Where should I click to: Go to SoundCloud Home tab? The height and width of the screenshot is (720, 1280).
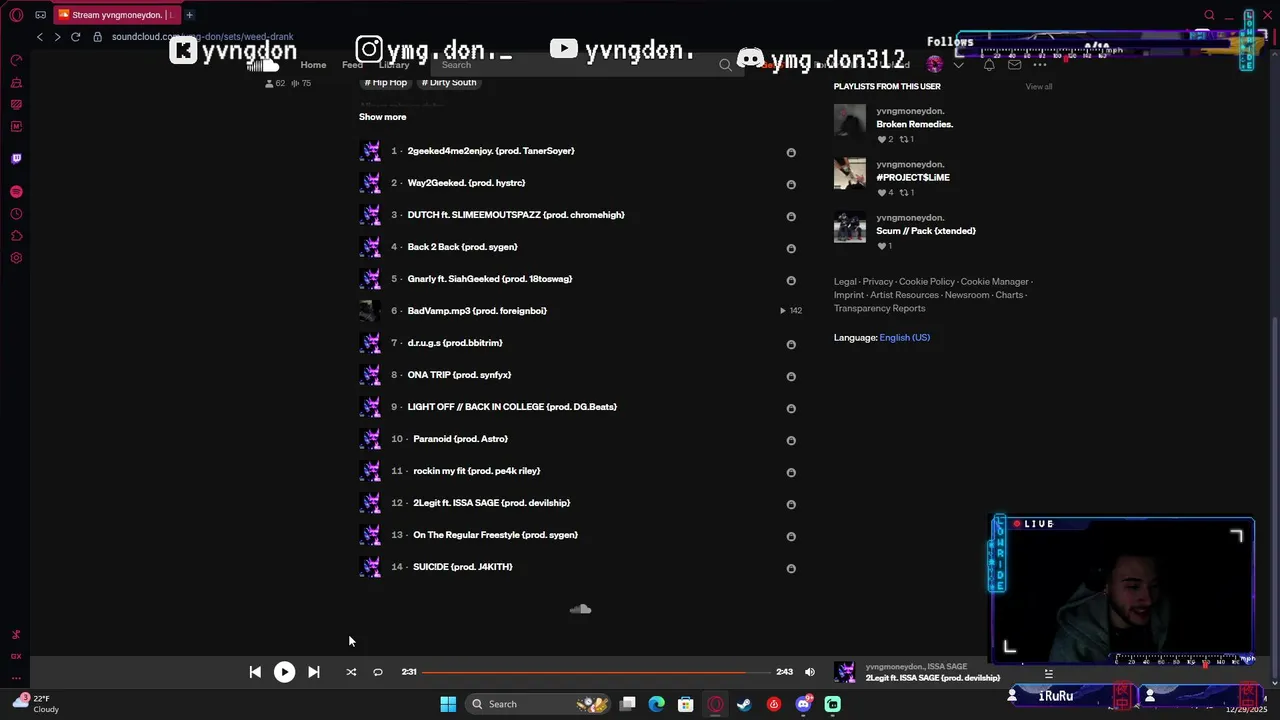click(313, 65)
